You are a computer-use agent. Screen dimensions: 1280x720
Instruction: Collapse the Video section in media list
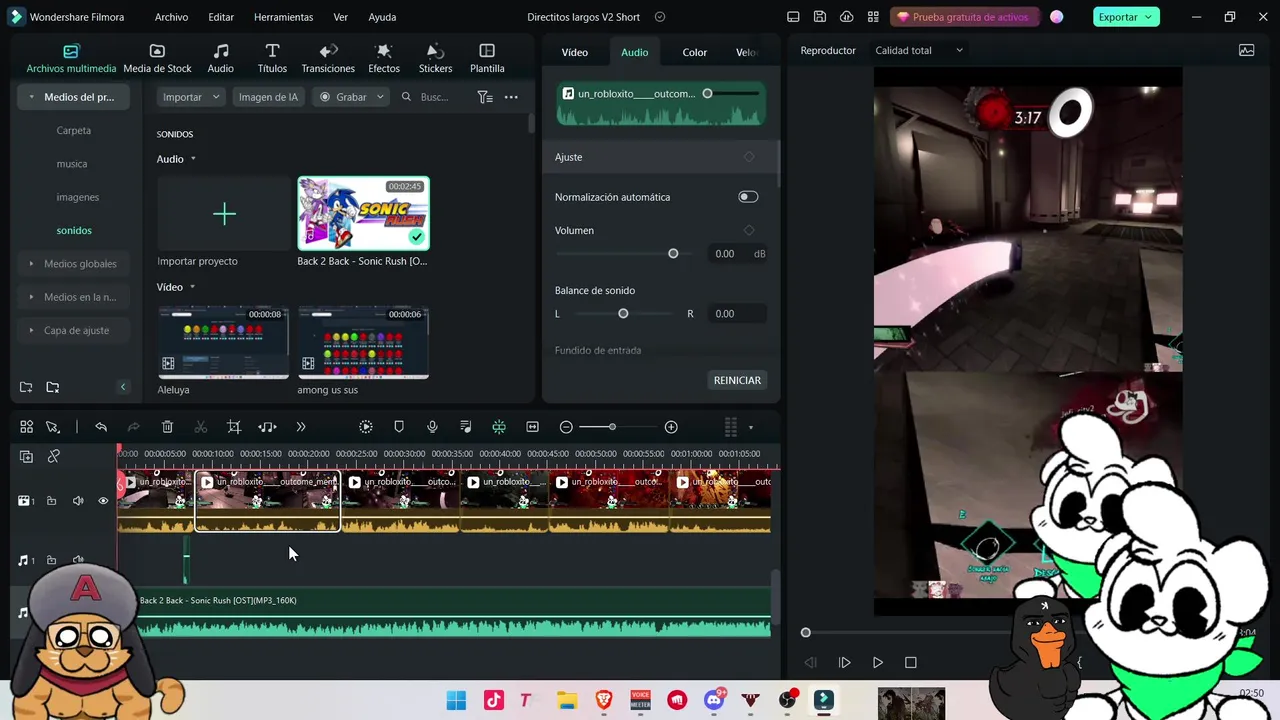click(192, 287)
